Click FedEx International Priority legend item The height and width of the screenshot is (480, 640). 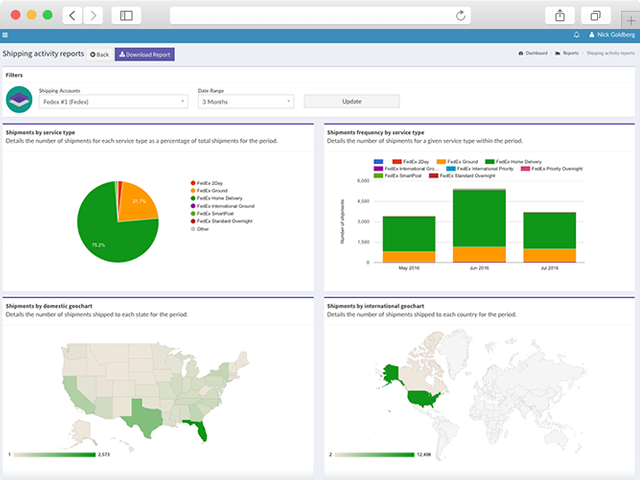pos(480,169)
